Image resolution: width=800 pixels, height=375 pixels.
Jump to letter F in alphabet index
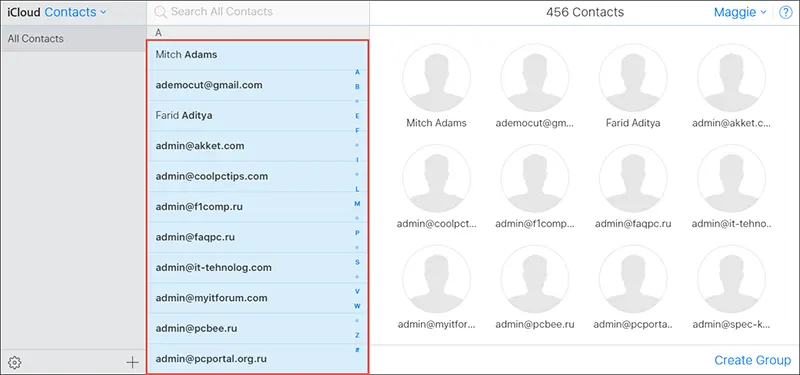pyautogui.click(x=357, y=131)
